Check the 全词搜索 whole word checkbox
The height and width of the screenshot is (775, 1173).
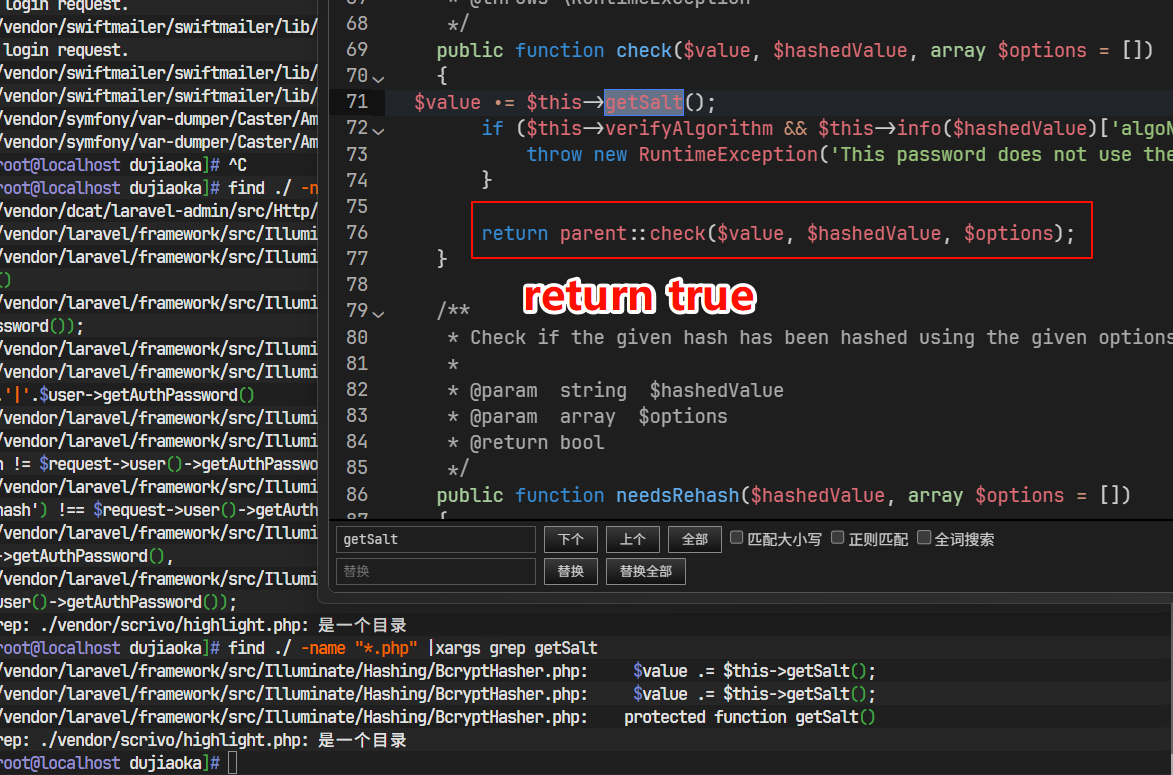coord(924,538)
